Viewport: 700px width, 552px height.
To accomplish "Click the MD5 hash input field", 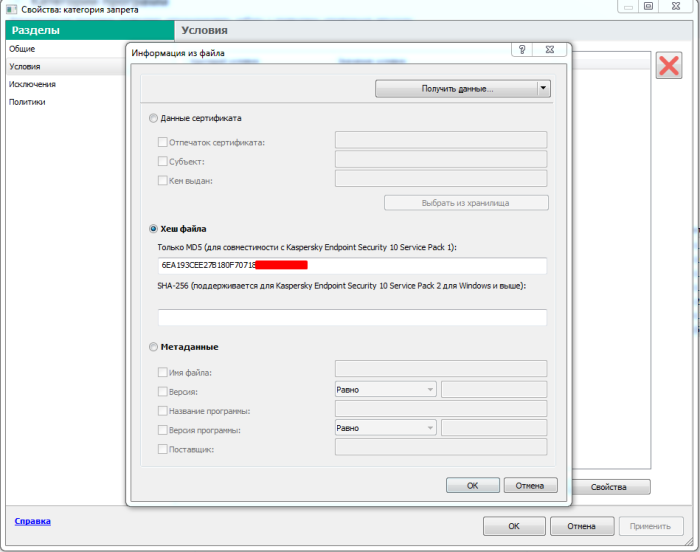I will coord(352,265).
